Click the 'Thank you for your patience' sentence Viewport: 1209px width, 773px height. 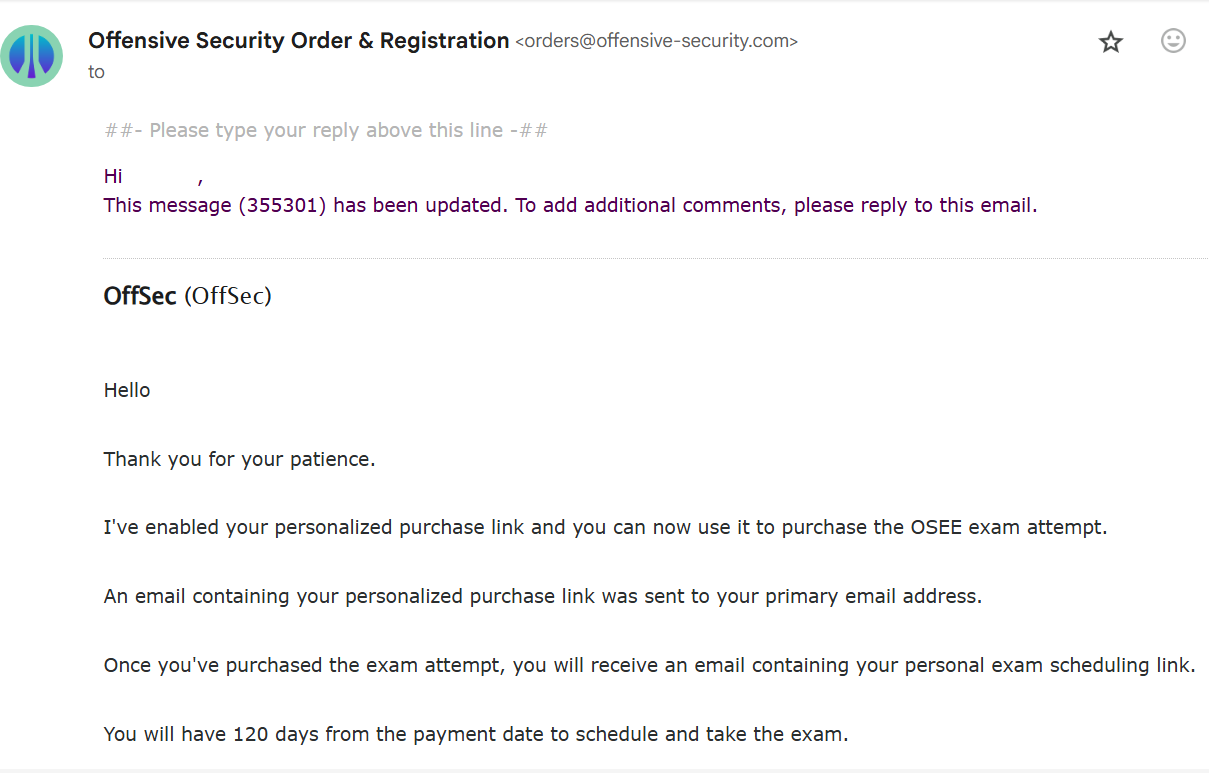[x=240, y=461]
